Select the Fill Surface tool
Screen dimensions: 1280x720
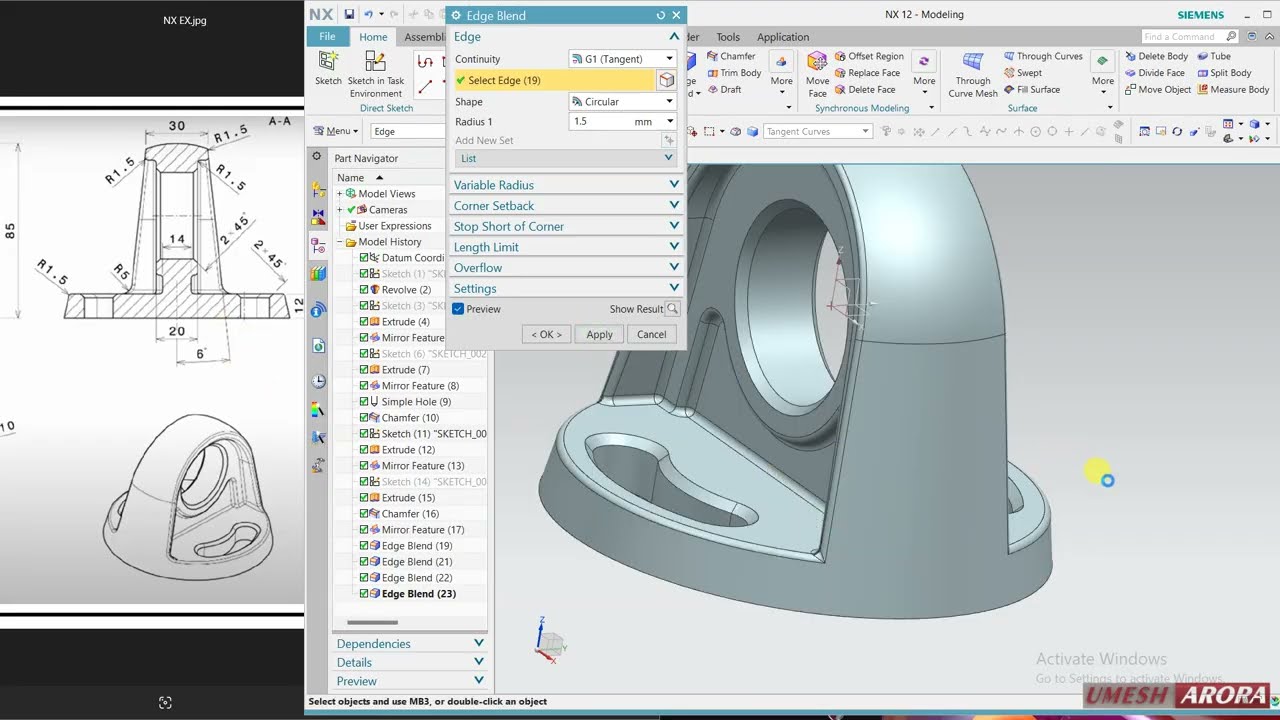(1031, 89)
